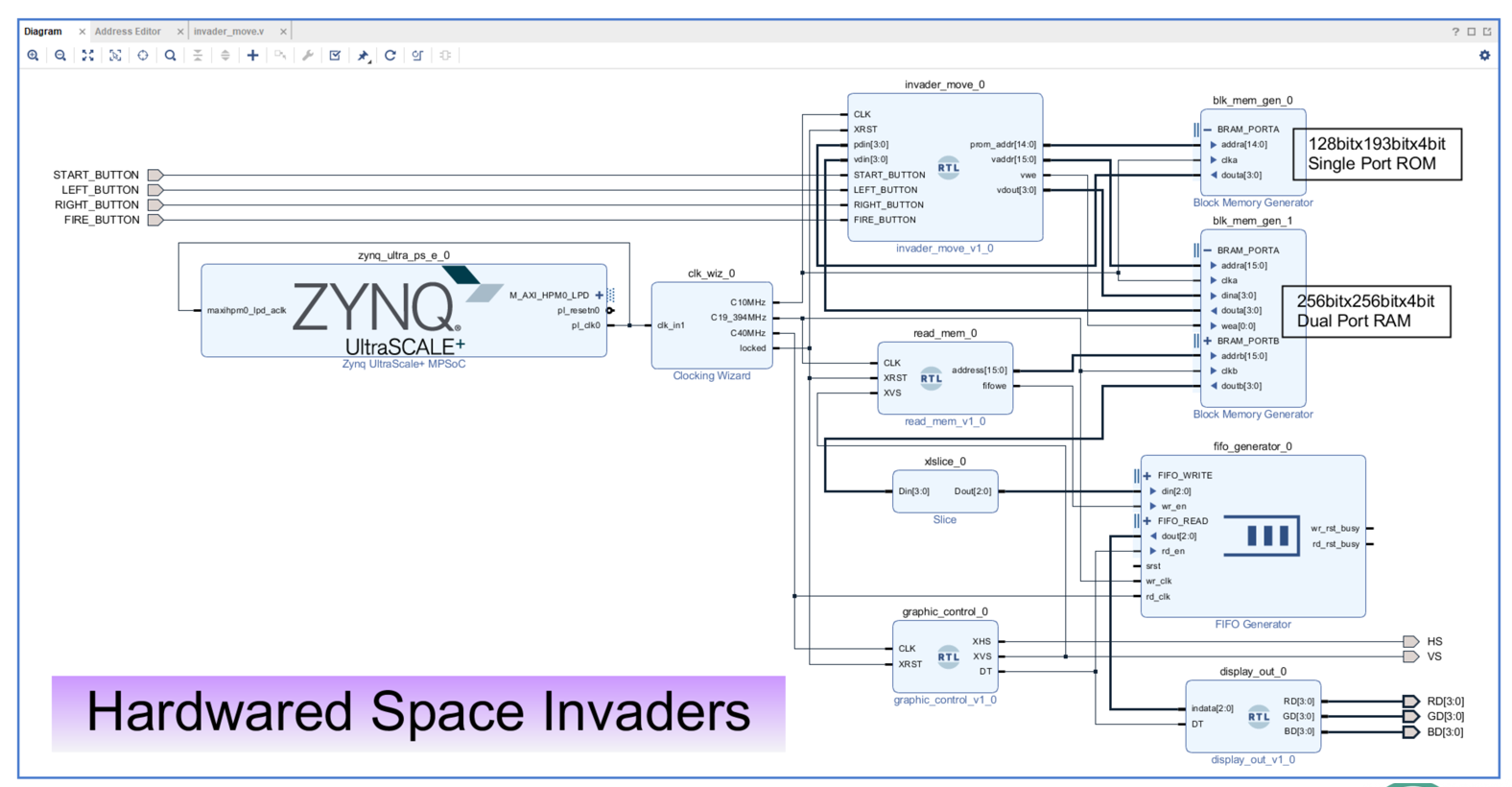Viewport: 1512px width, 787px height.
Task: Select the START_BUTTON input port
Action: point(154,175)
